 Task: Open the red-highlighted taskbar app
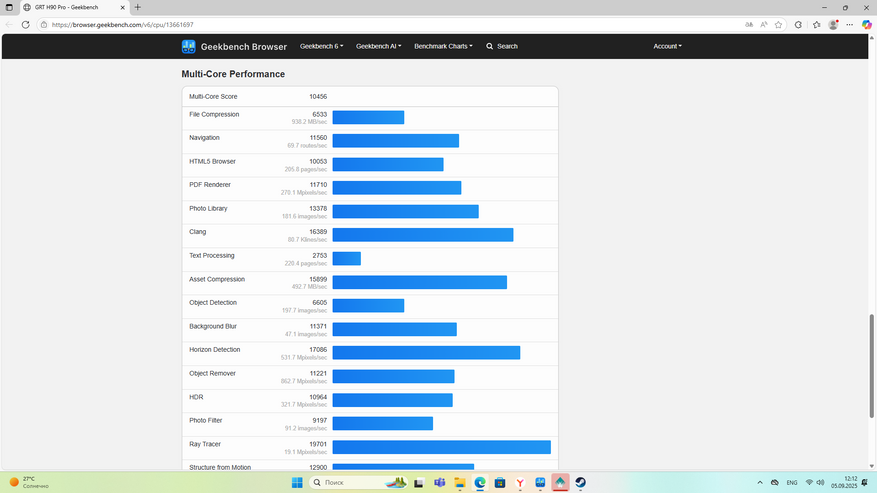click(x=560, y=482)
